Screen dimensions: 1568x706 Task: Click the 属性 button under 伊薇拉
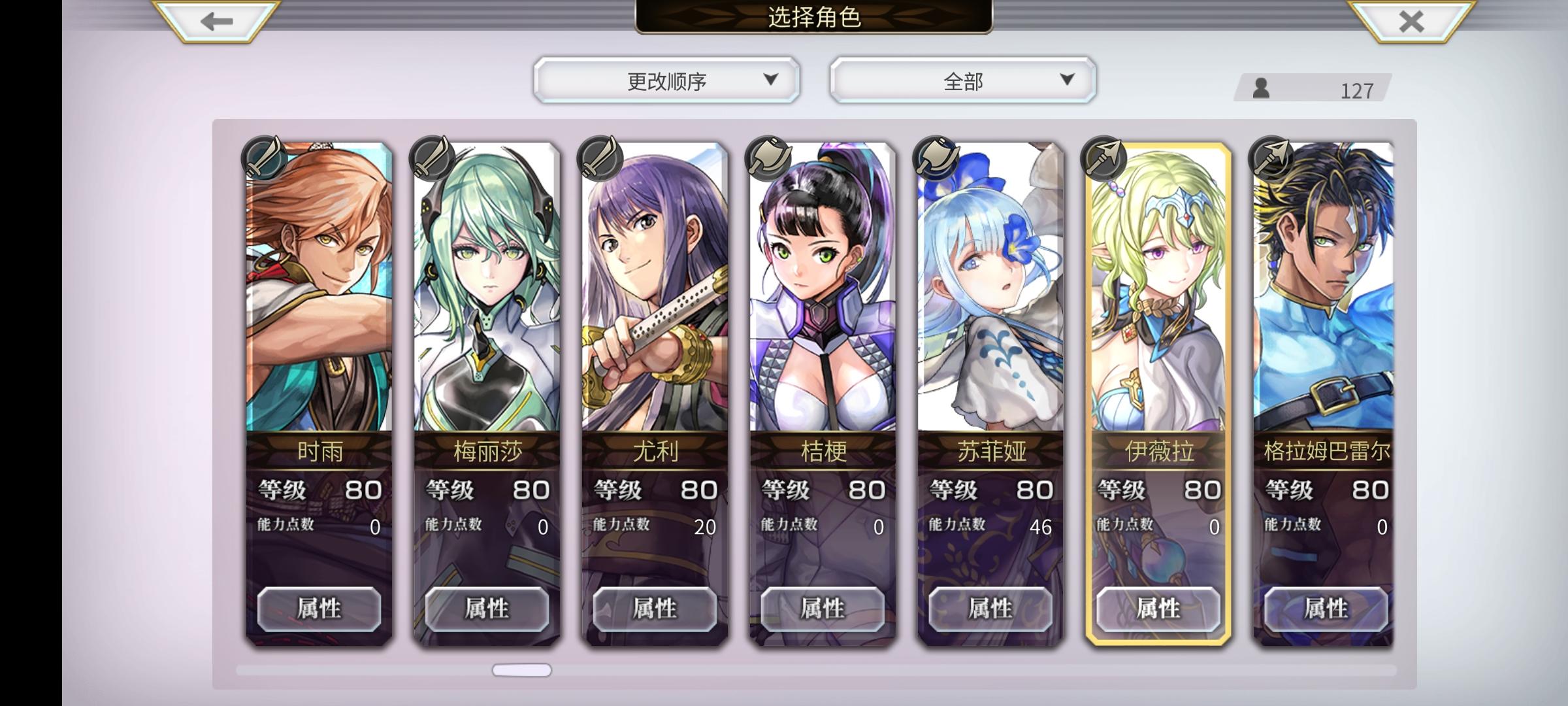1158,609
